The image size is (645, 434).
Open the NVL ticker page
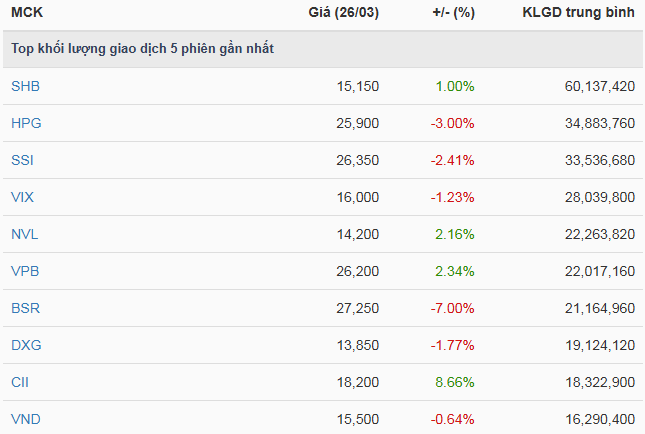click(x=25, y=234)
